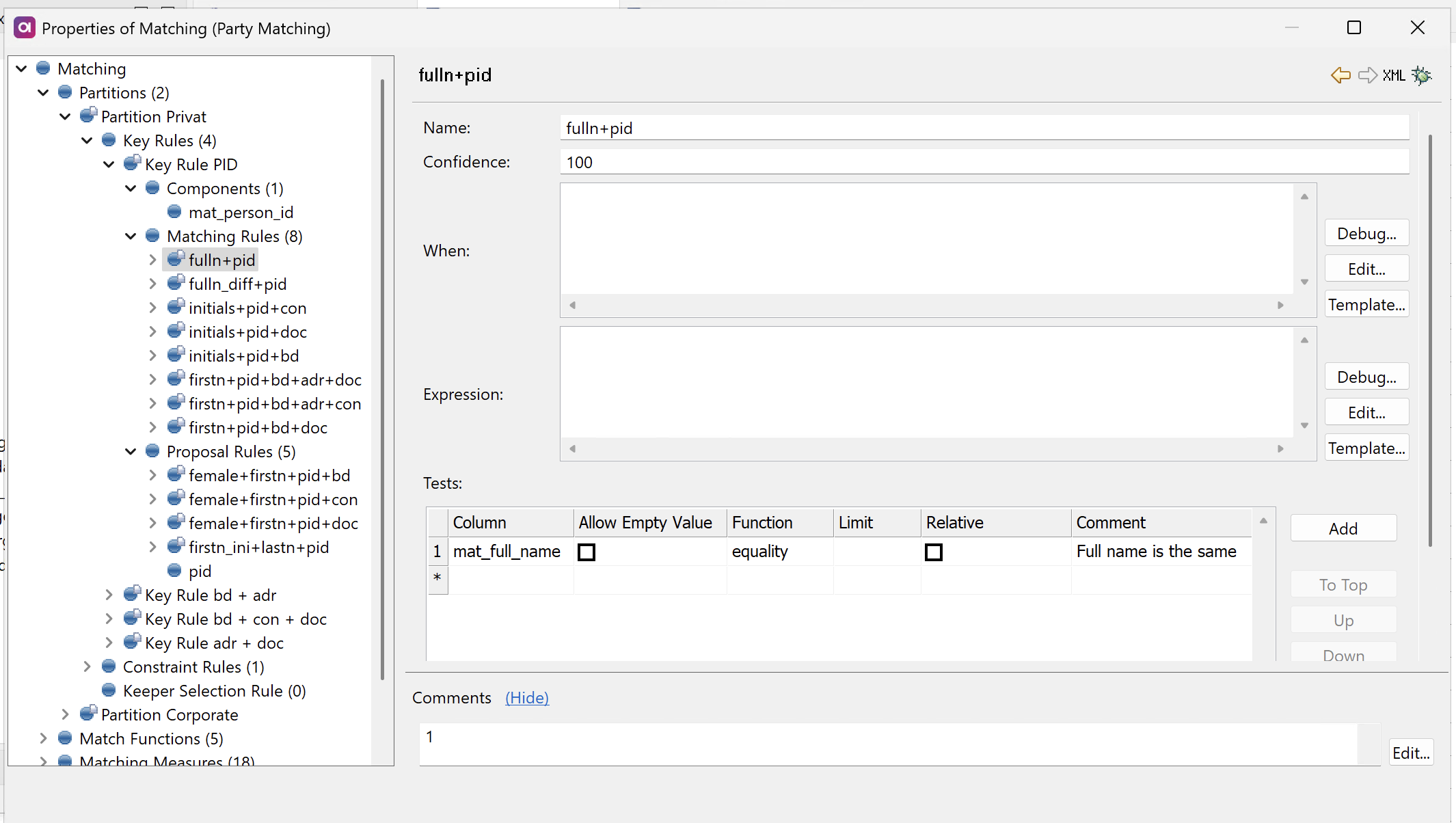The height and width of the screenshot is (823, 1456).
Task: Navigate forward using the gray arrow icon
Action: coord(1368,75)
